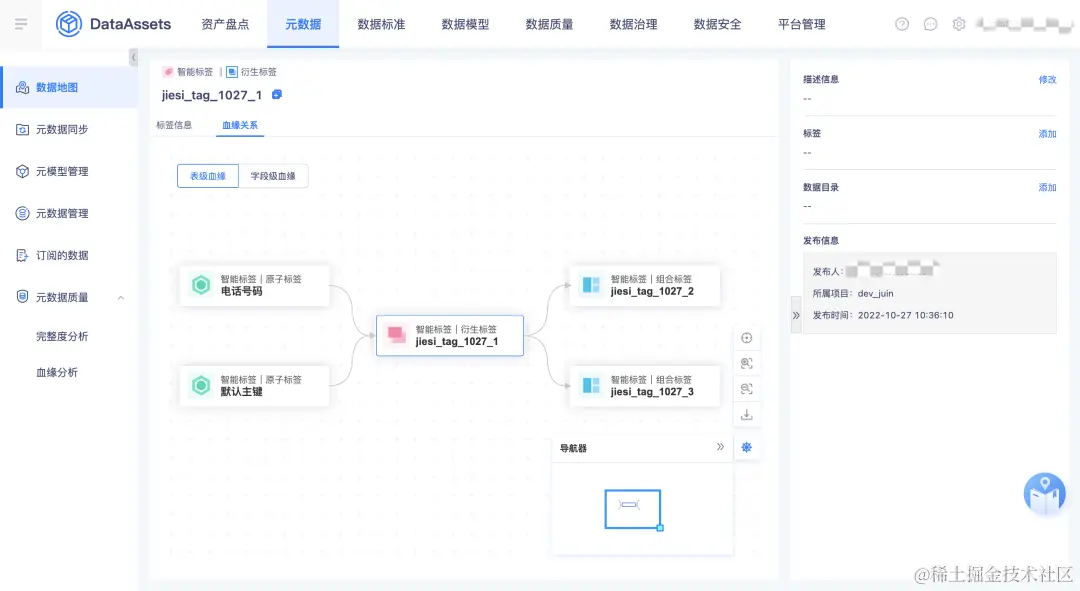The height and width of the screenshot is (591, 1080).
Task: Select the 电话号码 lineage node
Action: pos(254,285)
